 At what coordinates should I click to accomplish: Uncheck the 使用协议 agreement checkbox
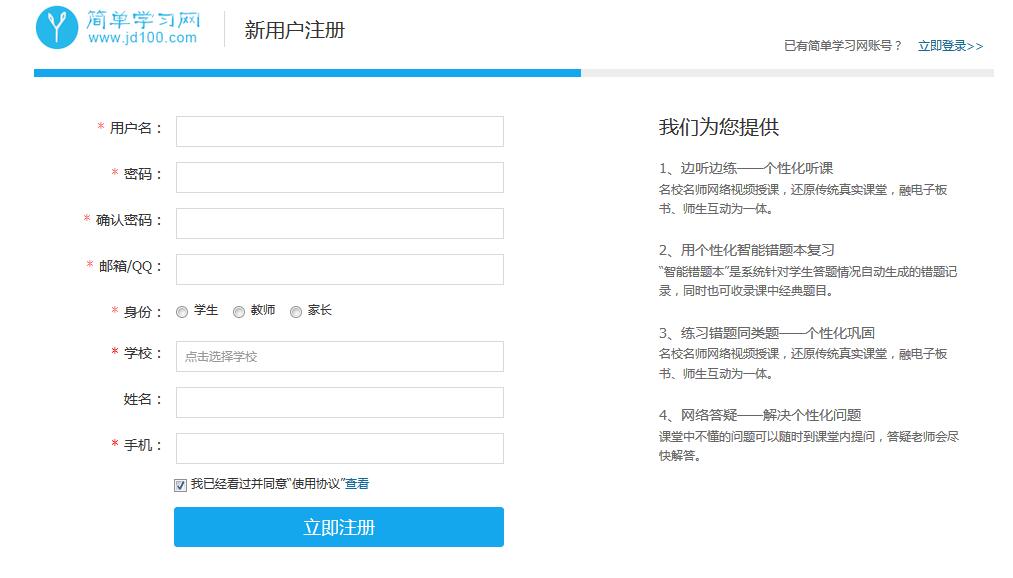tap(181, 485)
